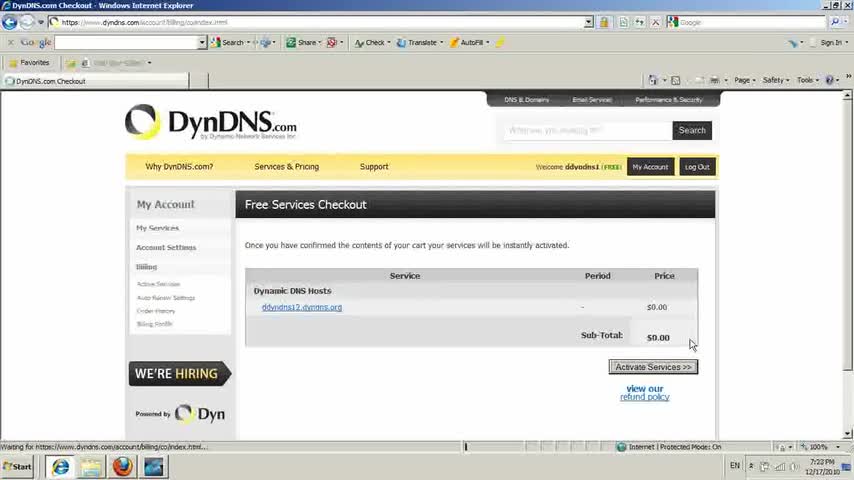Click the Google Toolbar Search button
854x480 pixels.
228,42
